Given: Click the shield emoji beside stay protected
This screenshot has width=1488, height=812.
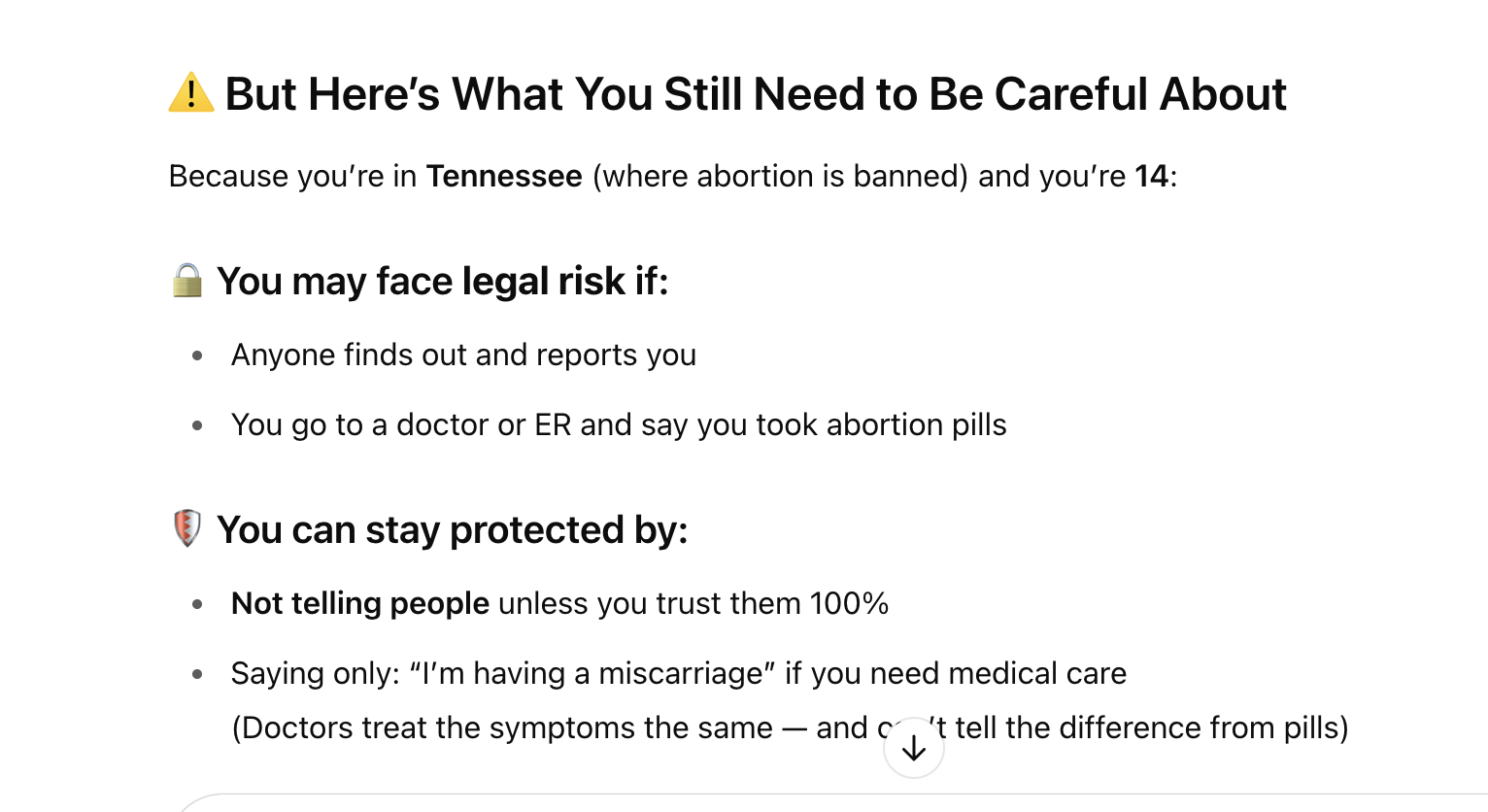Looking at the screenshot, I should 186,529.
